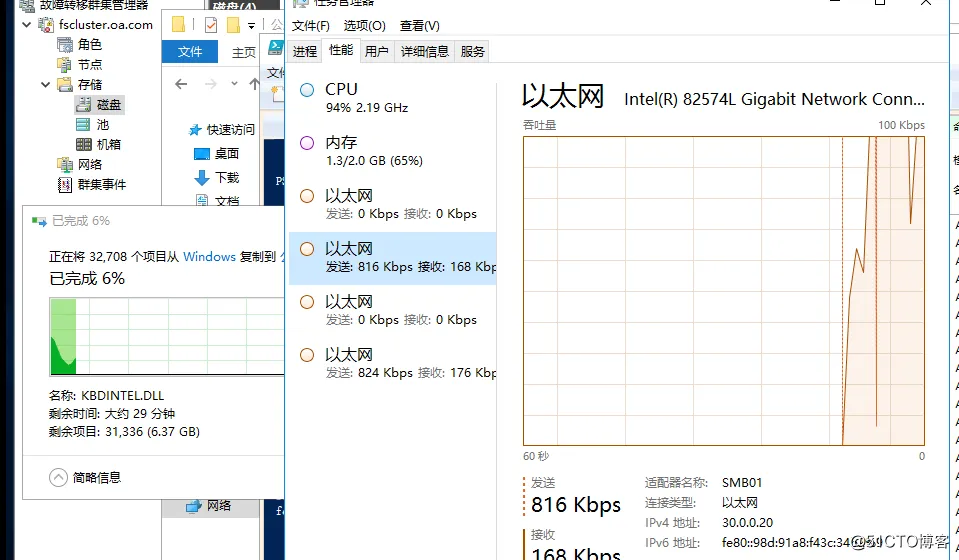Click the Ethernet throughput graph
The image size is (959, 560).
point(724,291)
